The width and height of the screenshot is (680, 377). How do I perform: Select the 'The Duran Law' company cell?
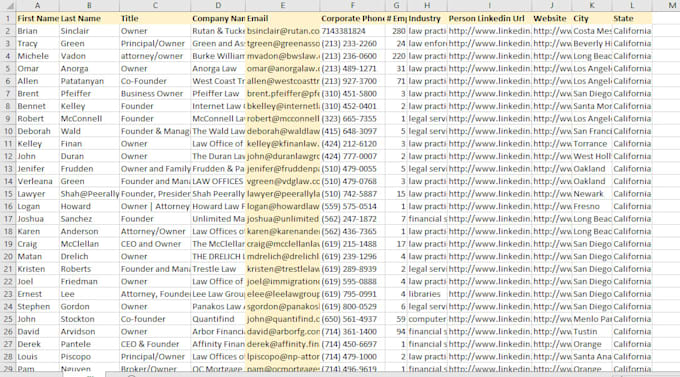218,156
